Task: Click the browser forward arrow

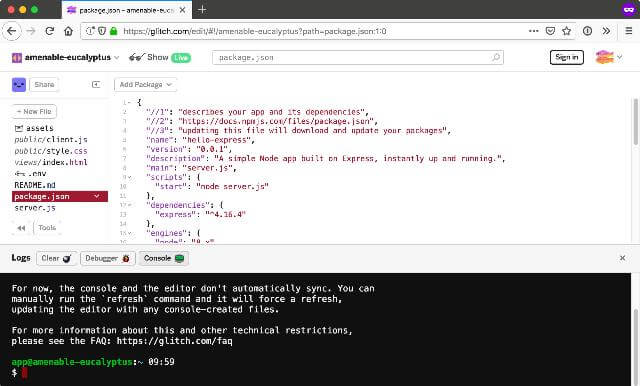Action: pyautogui.click(x=31, y=31)
